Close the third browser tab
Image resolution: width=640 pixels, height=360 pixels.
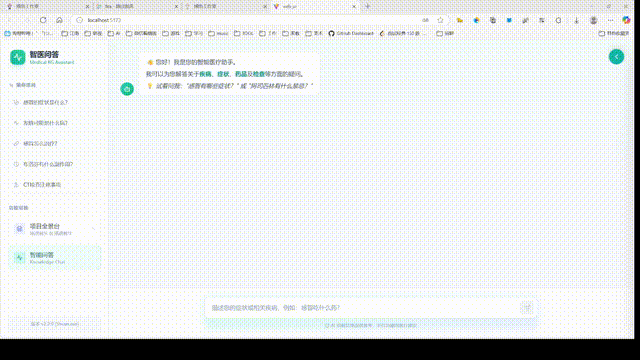(265, 7)
